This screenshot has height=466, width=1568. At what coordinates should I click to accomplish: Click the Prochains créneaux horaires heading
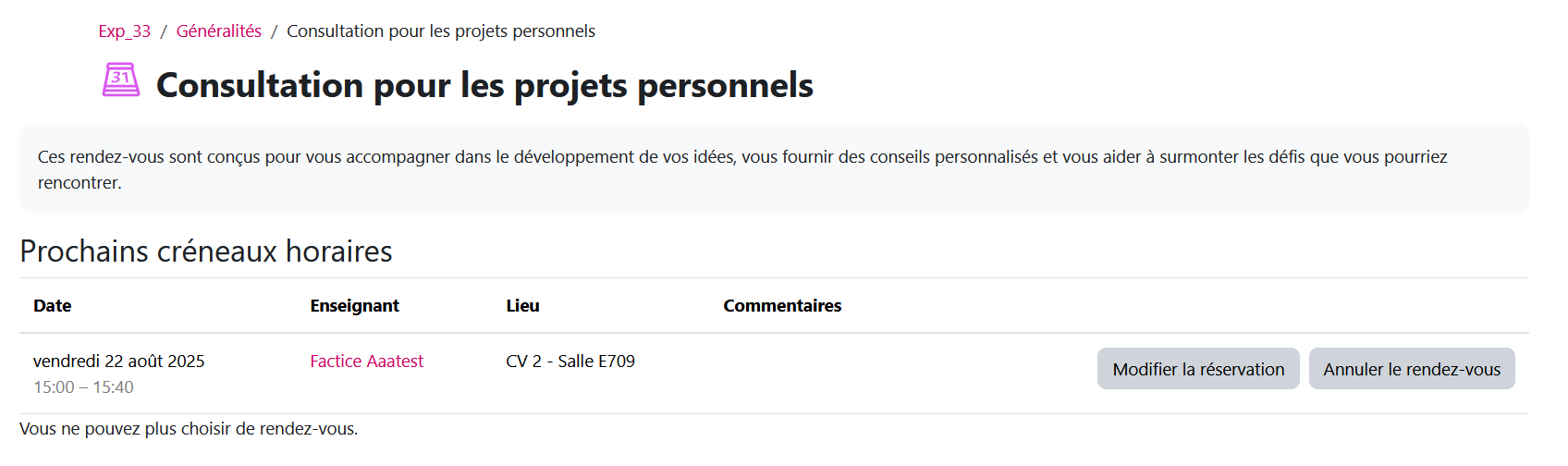(x=205, y=251)
